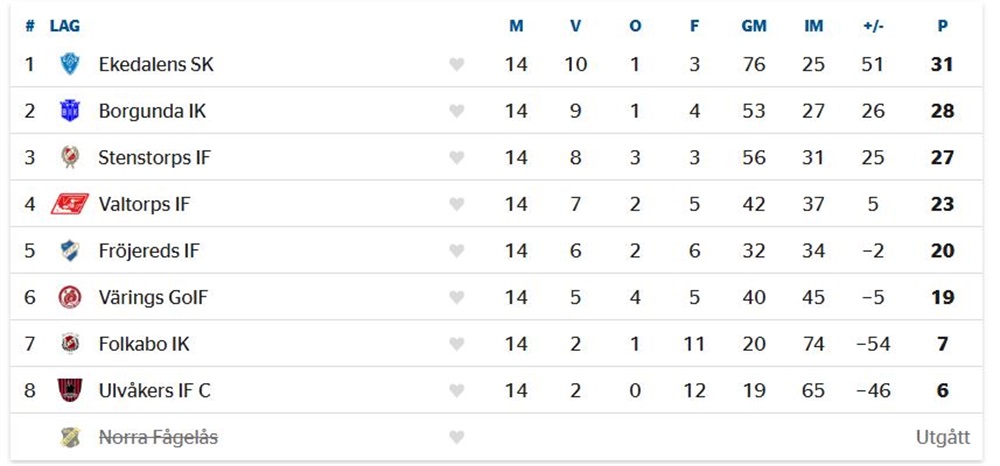Click the Värings GoIF club crest
Screen dimensions: 1000x466
click(x=70, y=297)
